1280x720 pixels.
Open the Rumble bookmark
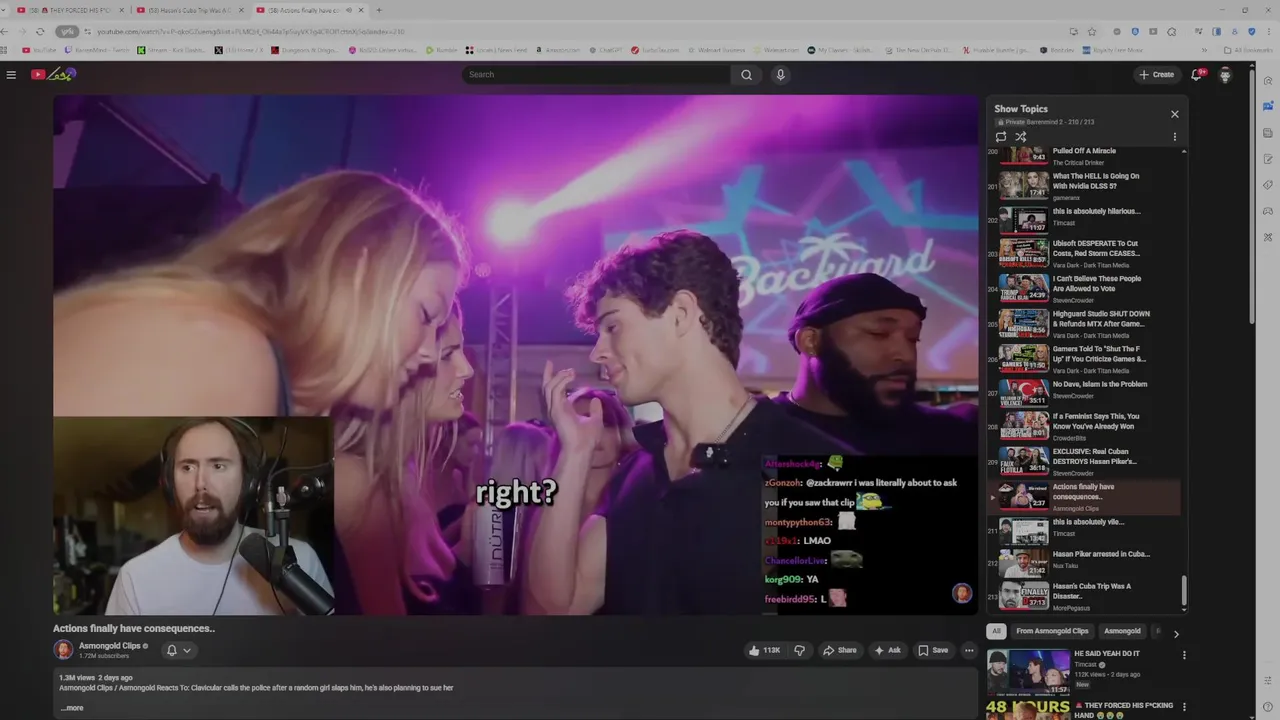pos(441,50)
